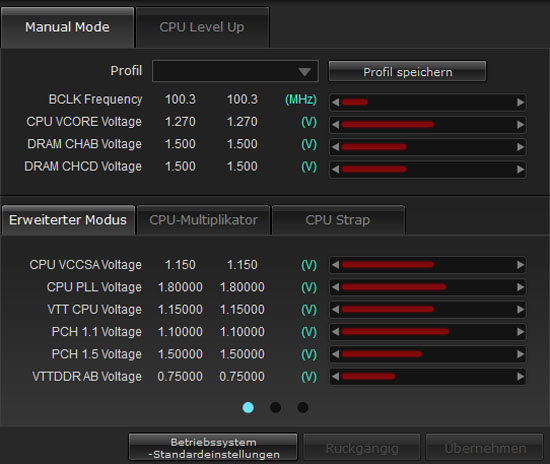The width and height of the screenshot is (550, 464).
Task: Increase DRAM CHCD Voltage with right arrow
Action: pyautogui.click(x=521, y=169)
